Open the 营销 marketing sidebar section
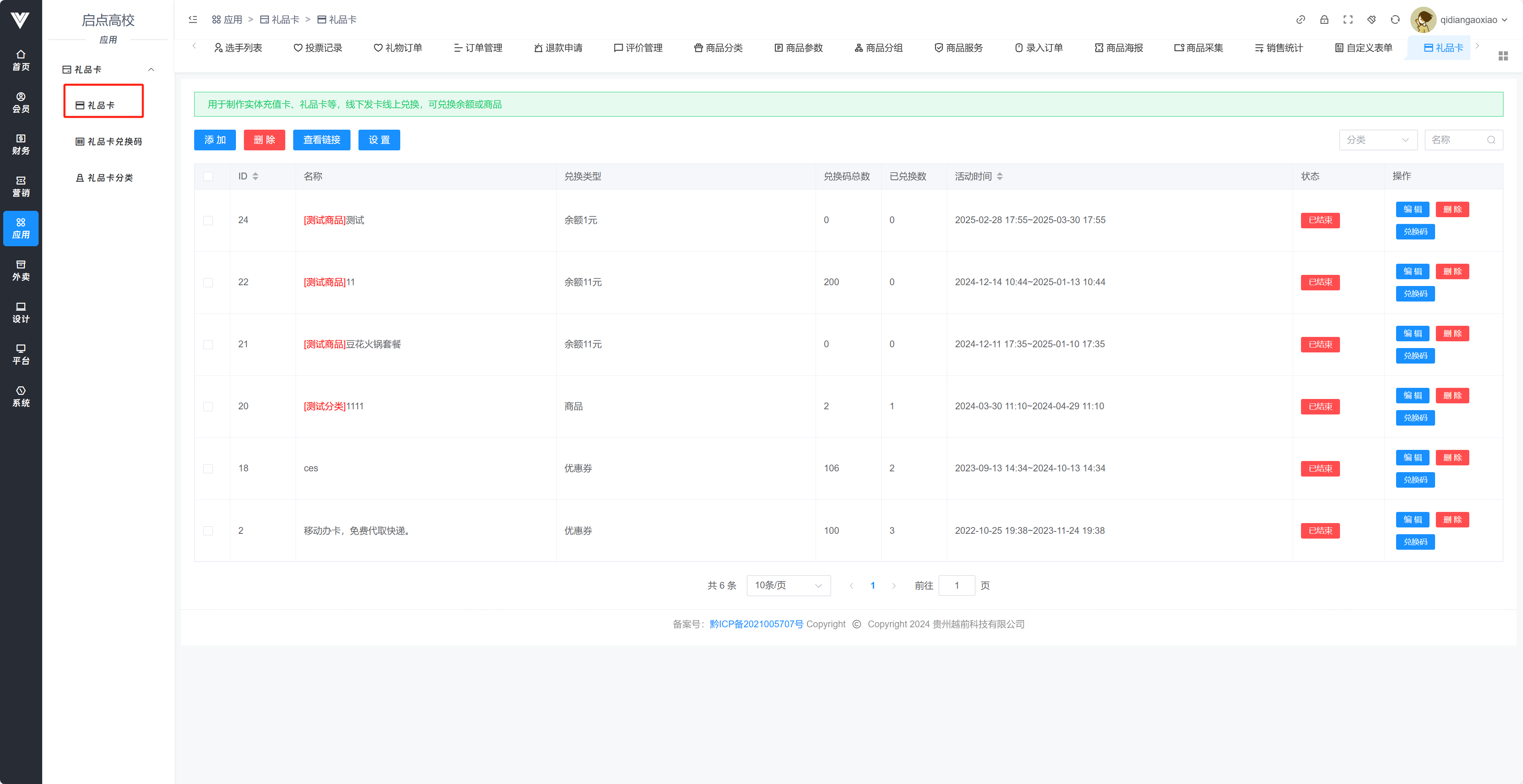 pos(21,186)
